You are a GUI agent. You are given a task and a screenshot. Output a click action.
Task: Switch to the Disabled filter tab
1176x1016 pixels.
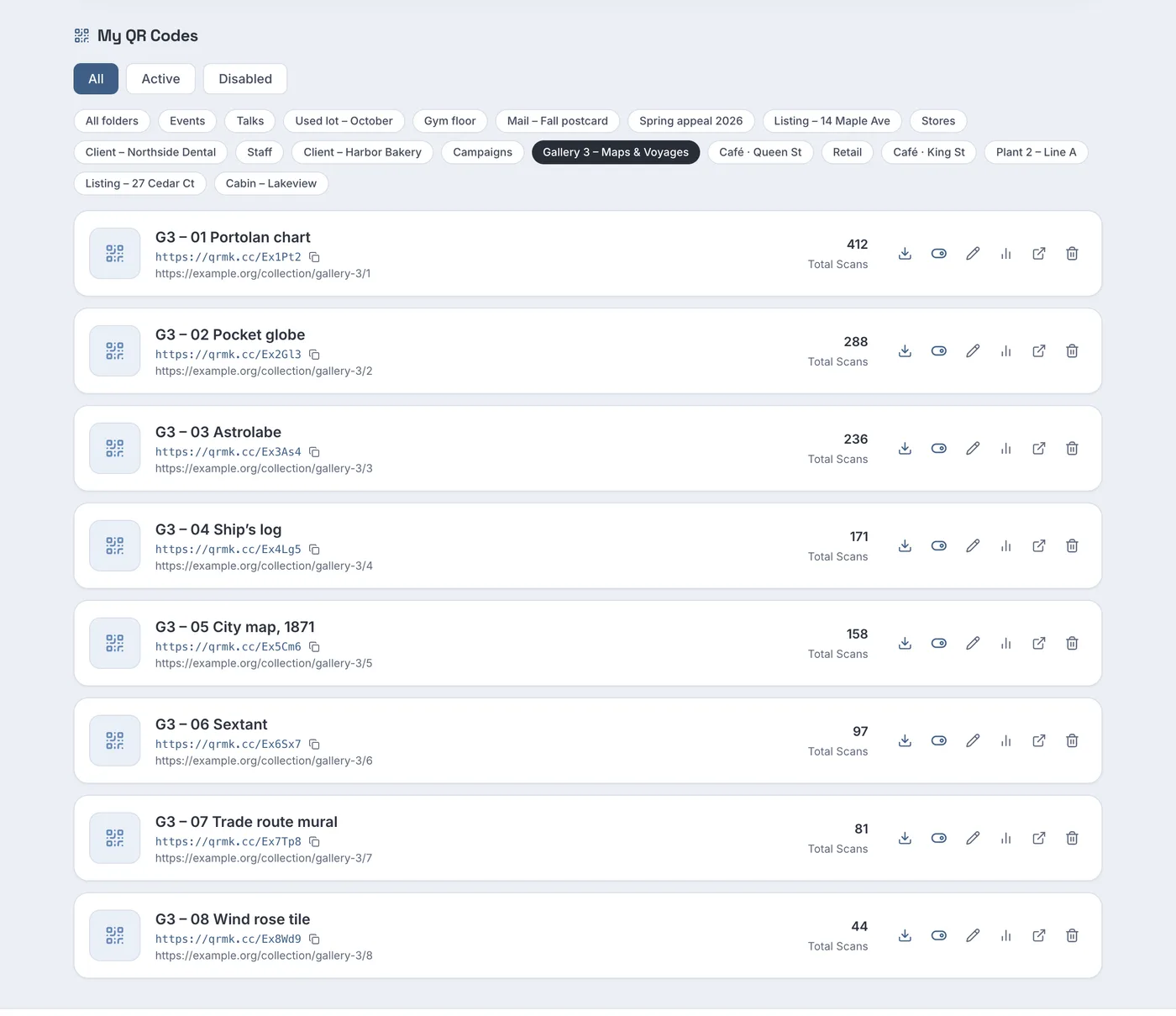coord(245,79)
